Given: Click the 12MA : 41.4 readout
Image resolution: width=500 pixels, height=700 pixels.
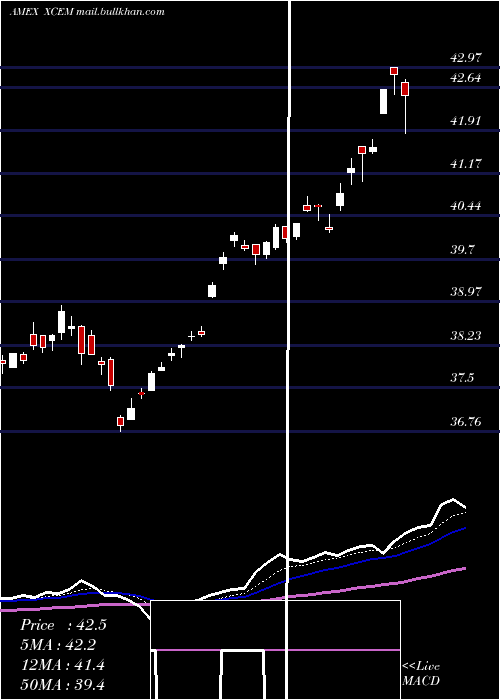Looking at the screenshot, I should point(63,665).
